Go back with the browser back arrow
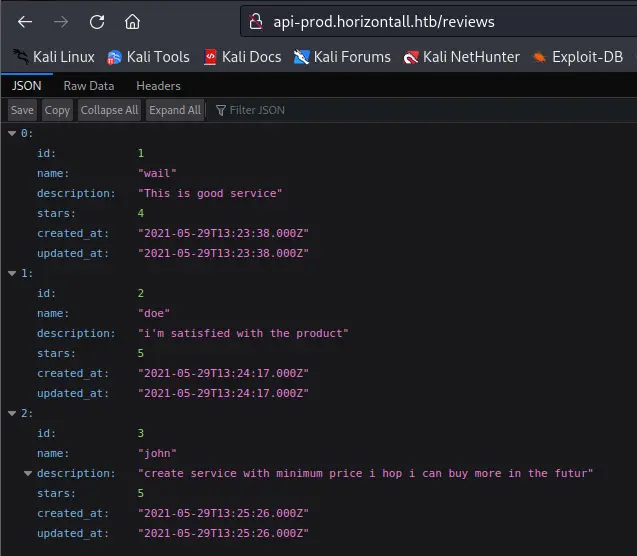This screenshot has width=637, height=556. [25, 22]
